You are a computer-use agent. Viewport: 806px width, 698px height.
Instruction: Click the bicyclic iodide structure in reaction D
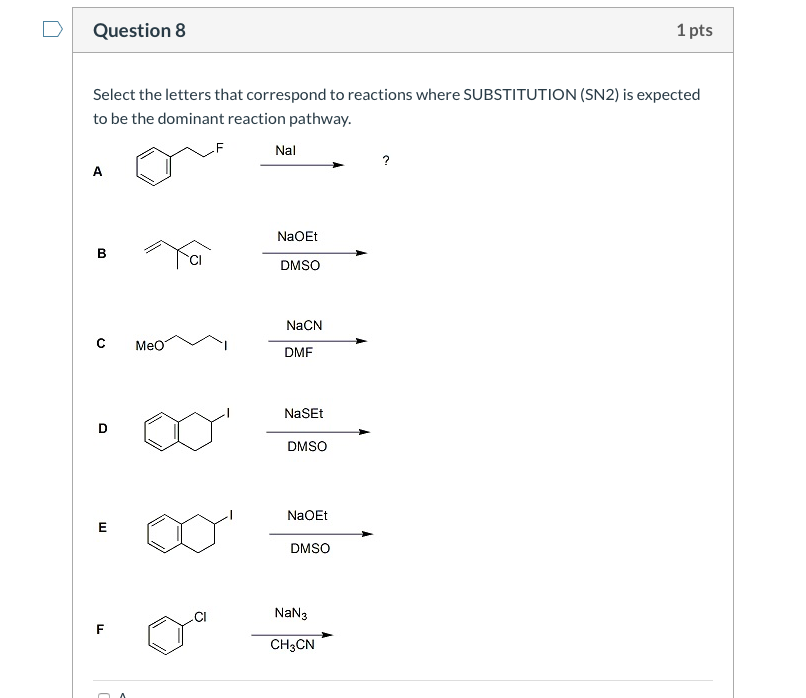[185, 429]
